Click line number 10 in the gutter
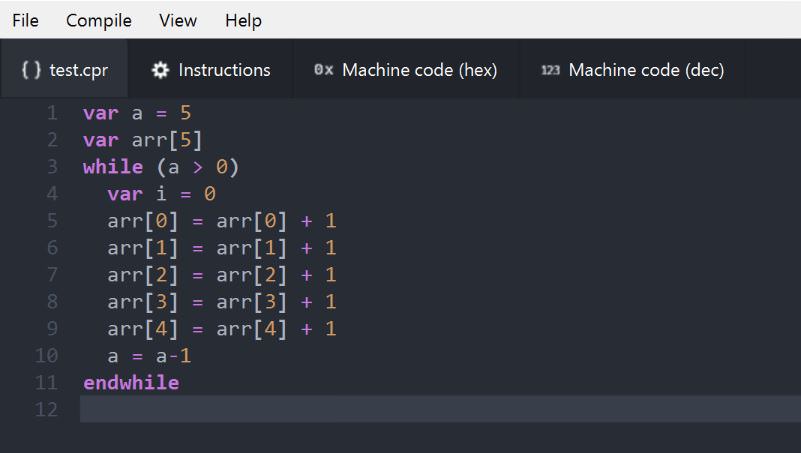This screenshot has width=801, height=453. click(x=46, y=355)
